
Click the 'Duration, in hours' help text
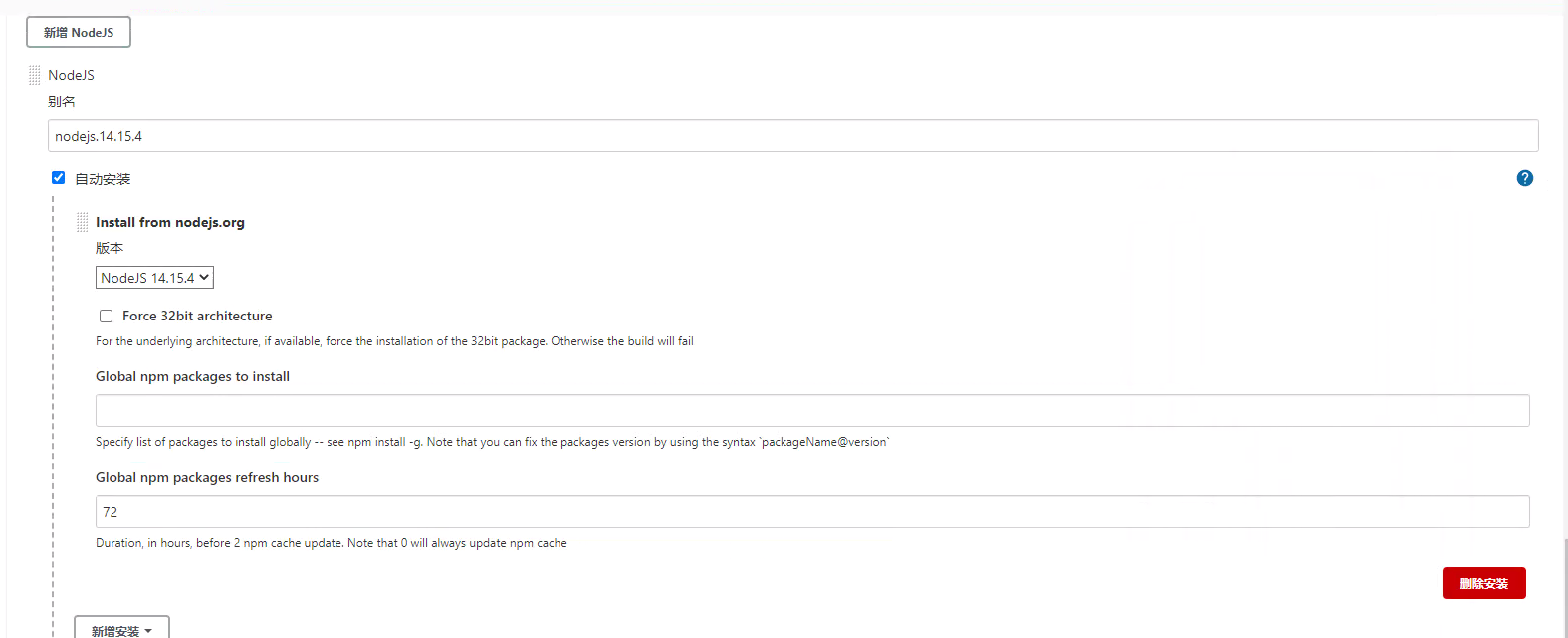point(332,543)
